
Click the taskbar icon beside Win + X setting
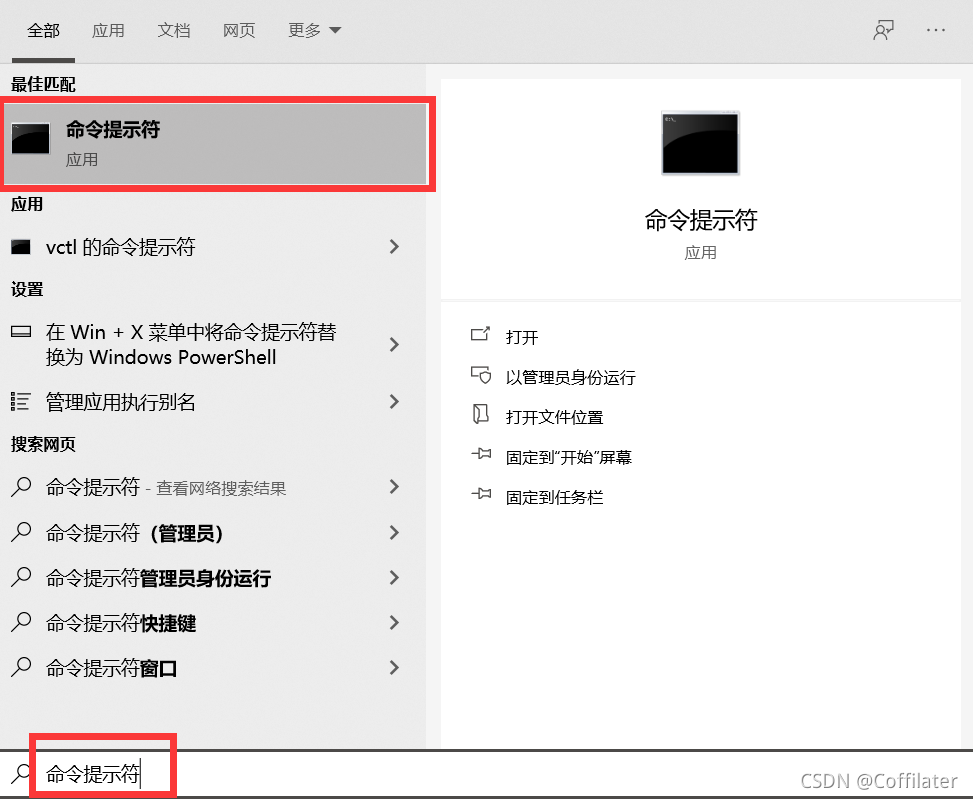pyautogui.click(x=21, y=332)
